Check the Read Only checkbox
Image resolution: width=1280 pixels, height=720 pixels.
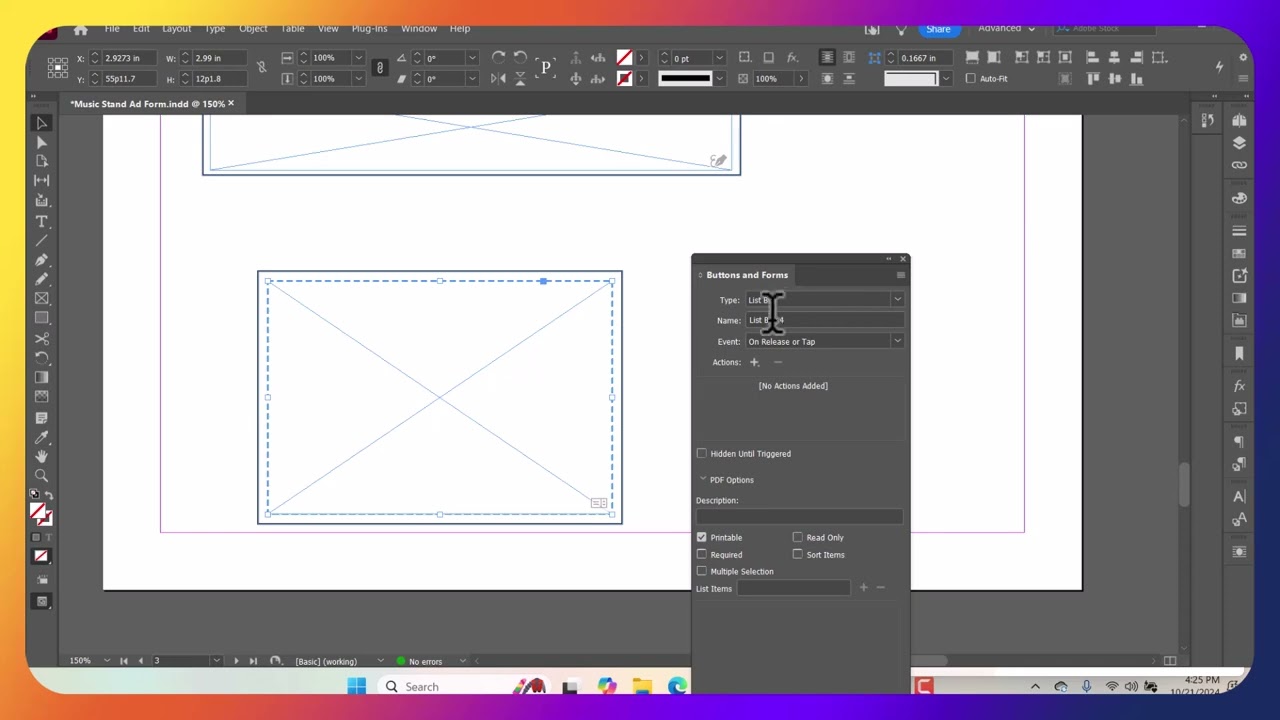[797, 538]
